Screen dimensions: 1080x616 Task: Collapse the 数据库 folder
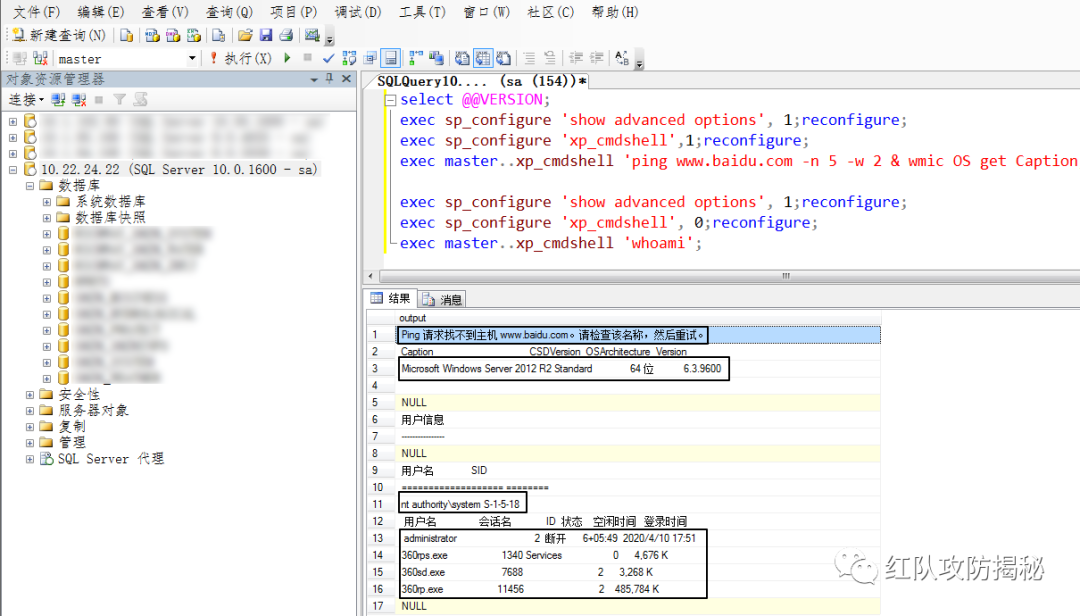point(30,185)
